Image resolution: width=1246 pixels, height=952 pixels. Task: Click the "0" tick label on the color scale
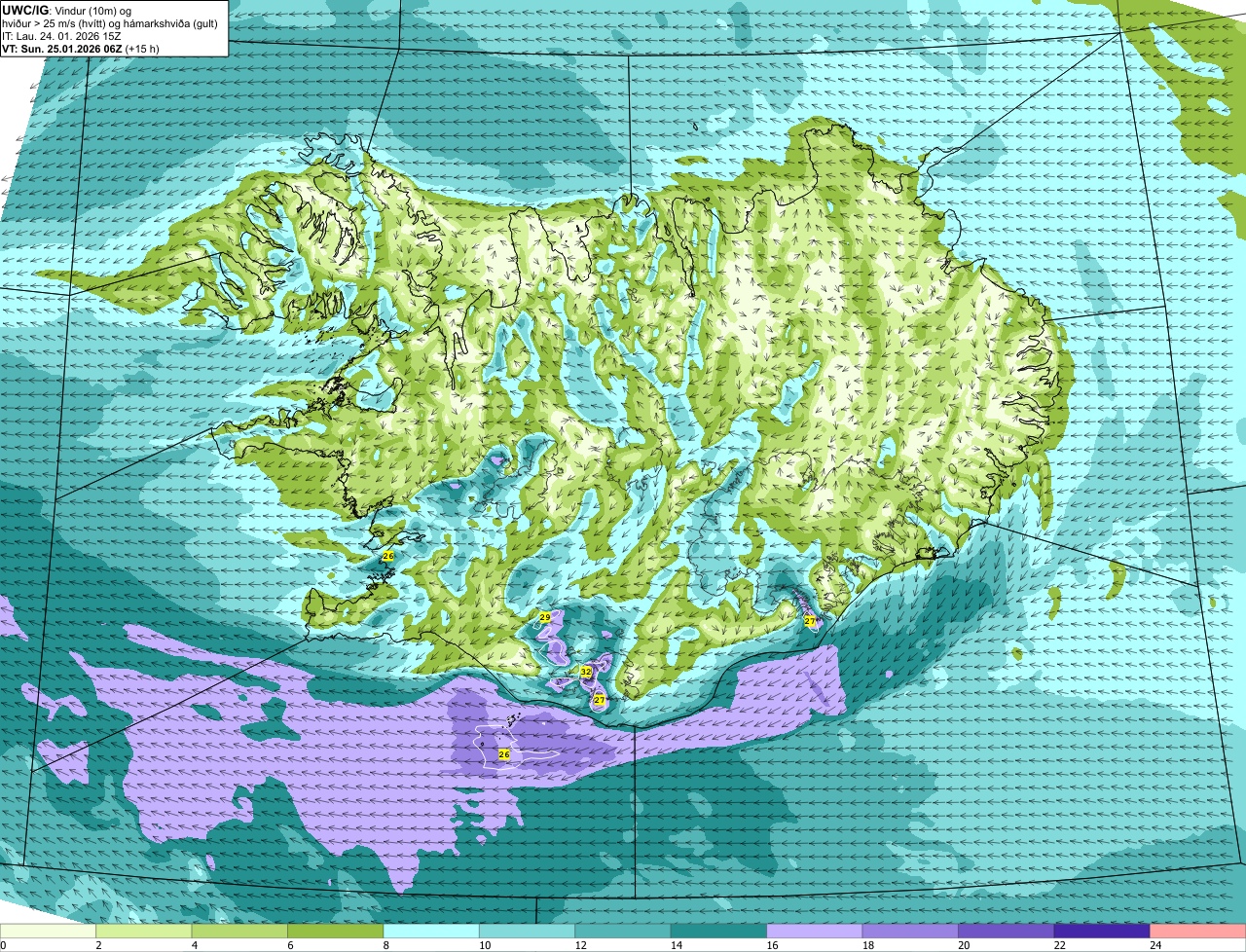pyautogui.click(x=4, y=945)
